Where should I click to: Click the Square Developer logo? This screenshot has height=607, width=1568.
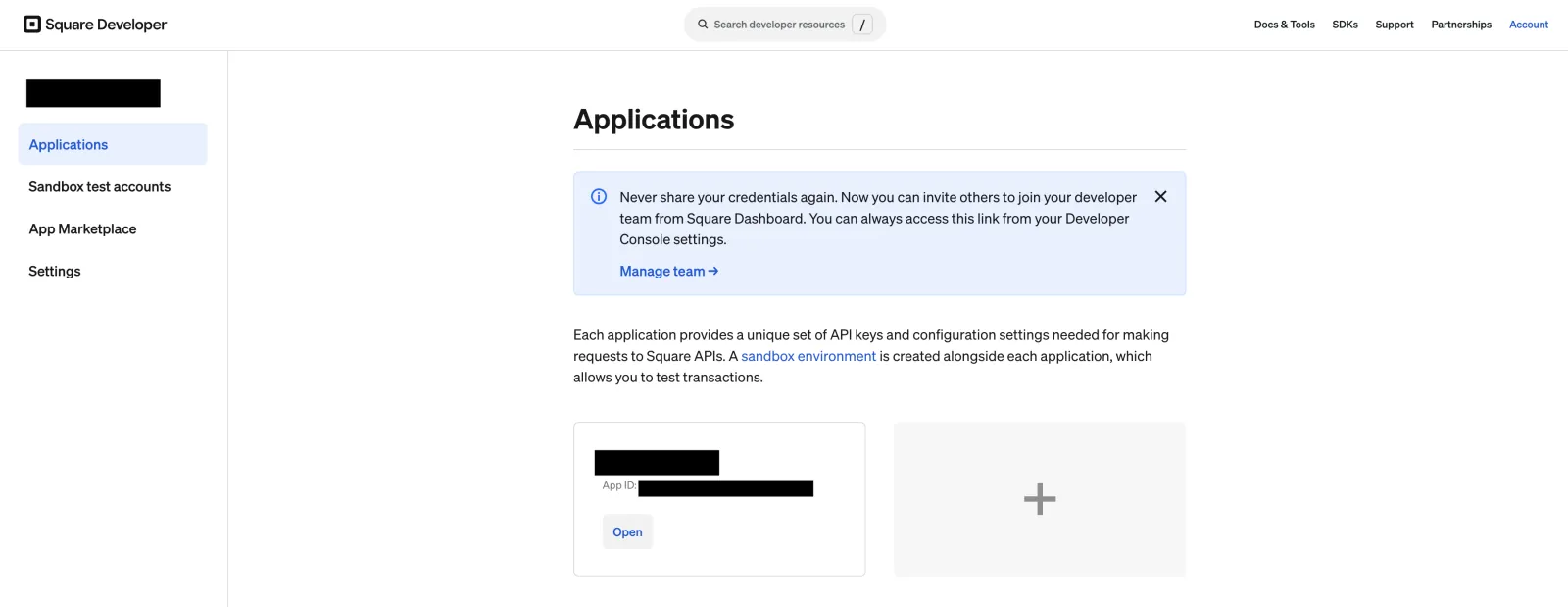[95, 25]
